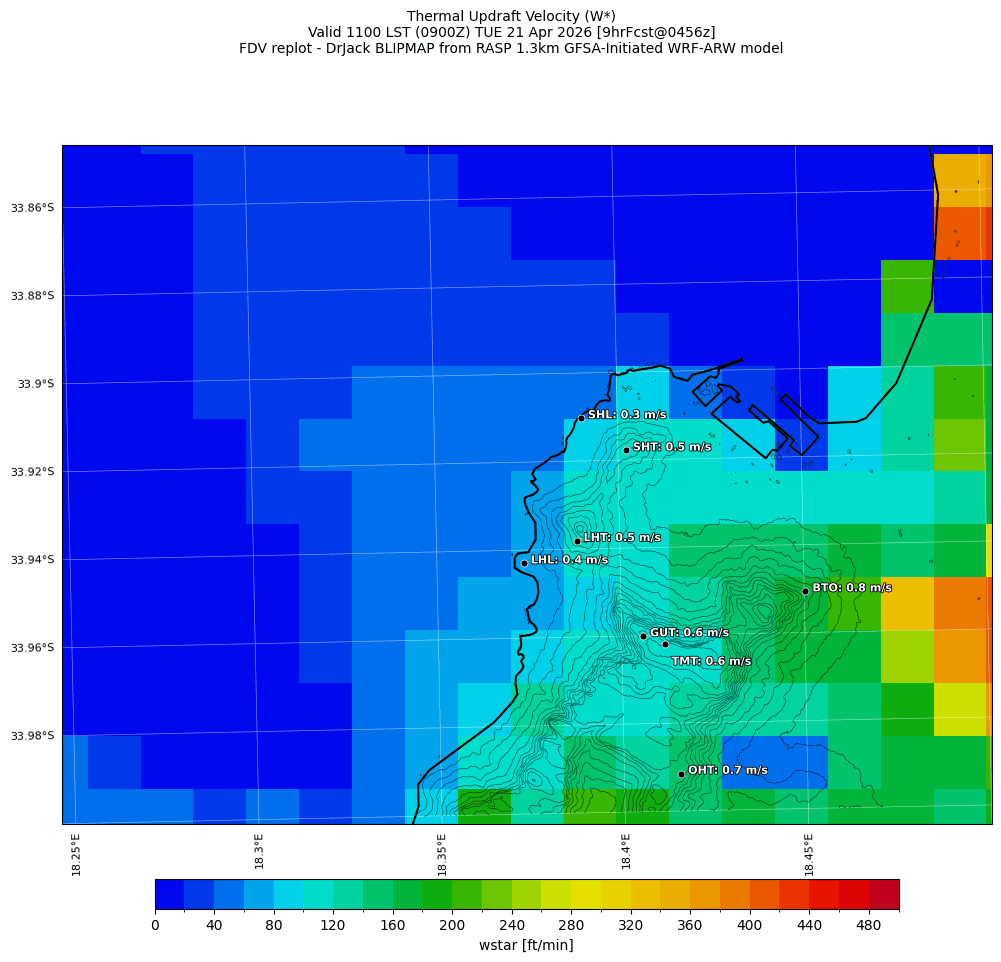Click the 'BTO: 0.8 m/s' text label

click(x=851, y=588)
